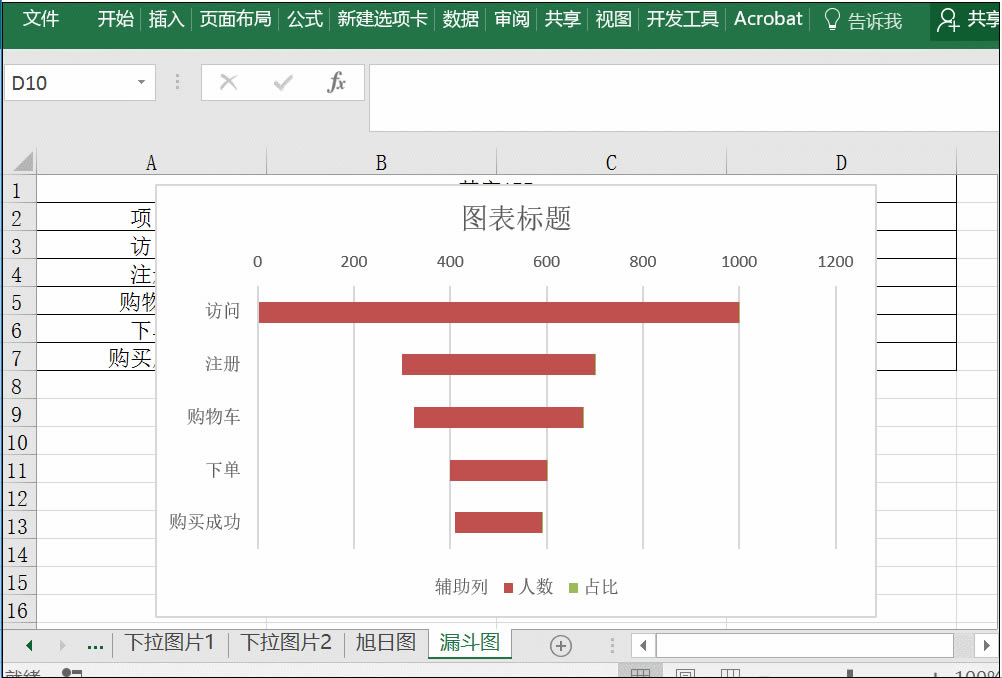Click the Tell Me lightbulb icon

[x=832, y=19]
